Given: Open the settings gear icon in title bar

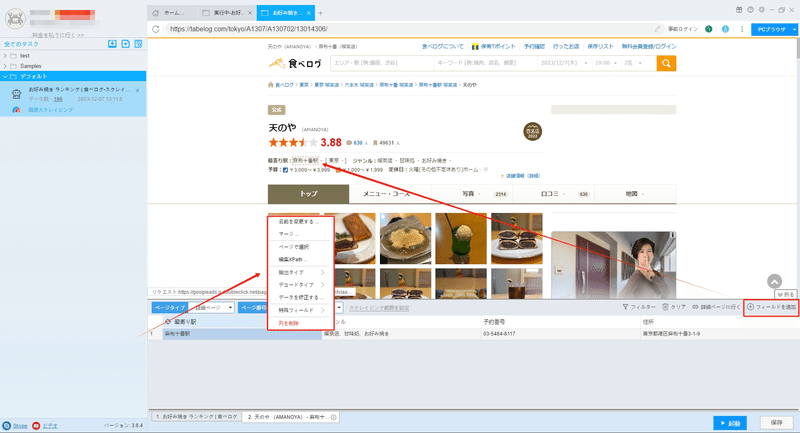Looking at the screenshot, I should 761,10.
